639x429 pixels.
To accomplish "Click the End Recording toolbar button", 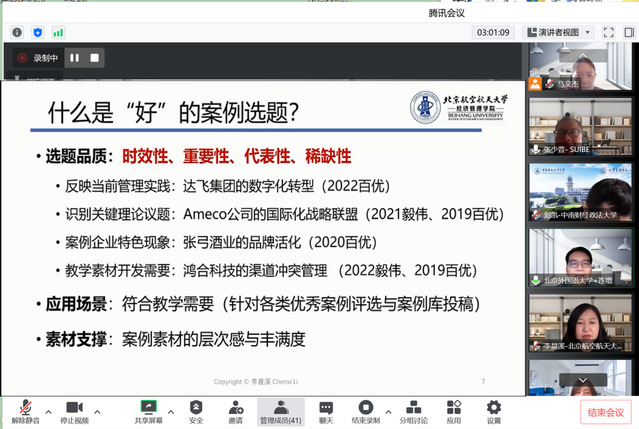I will click(366, 410).
